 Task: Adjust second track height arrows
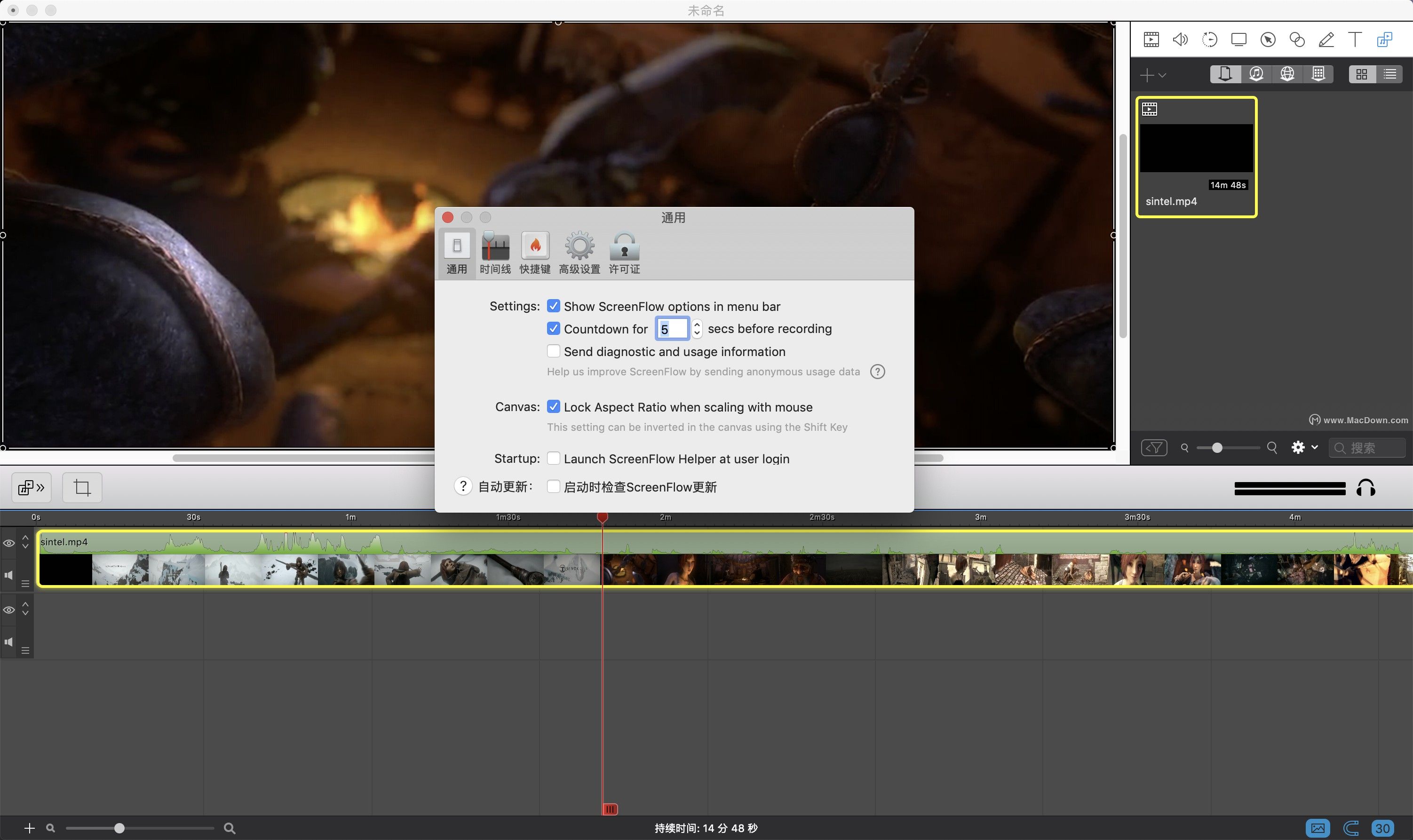(25, 609)
